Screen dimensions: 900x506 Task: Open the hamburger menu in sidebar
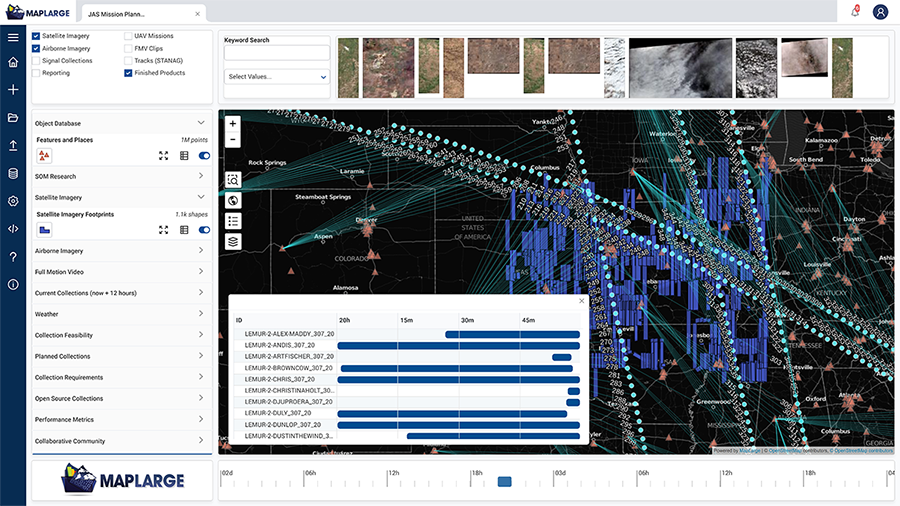click(x=13, y=37)
